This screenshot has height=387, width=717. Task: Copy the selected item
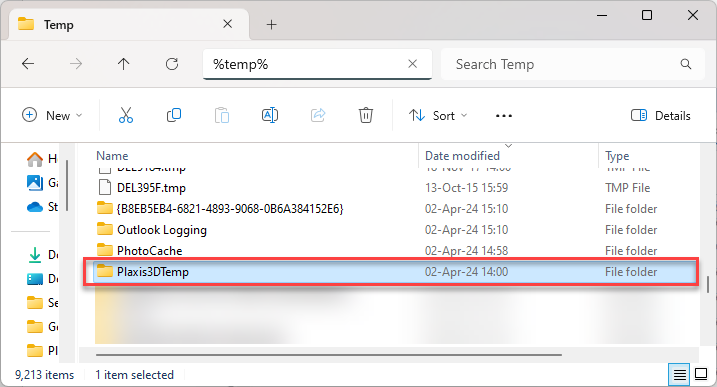pos(174,115)
